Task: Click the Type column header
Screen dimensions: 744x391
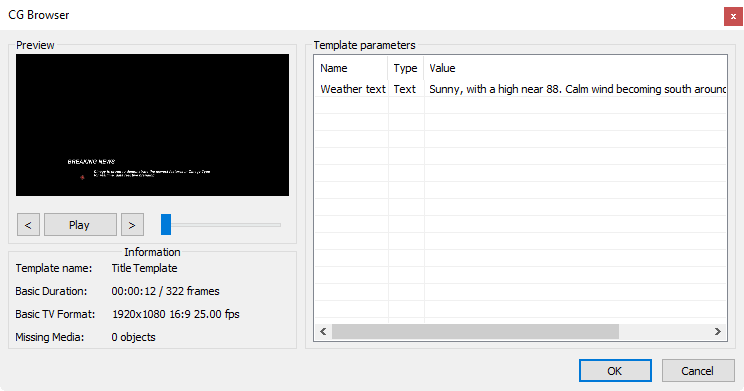Action: click(x=406, y=68)
